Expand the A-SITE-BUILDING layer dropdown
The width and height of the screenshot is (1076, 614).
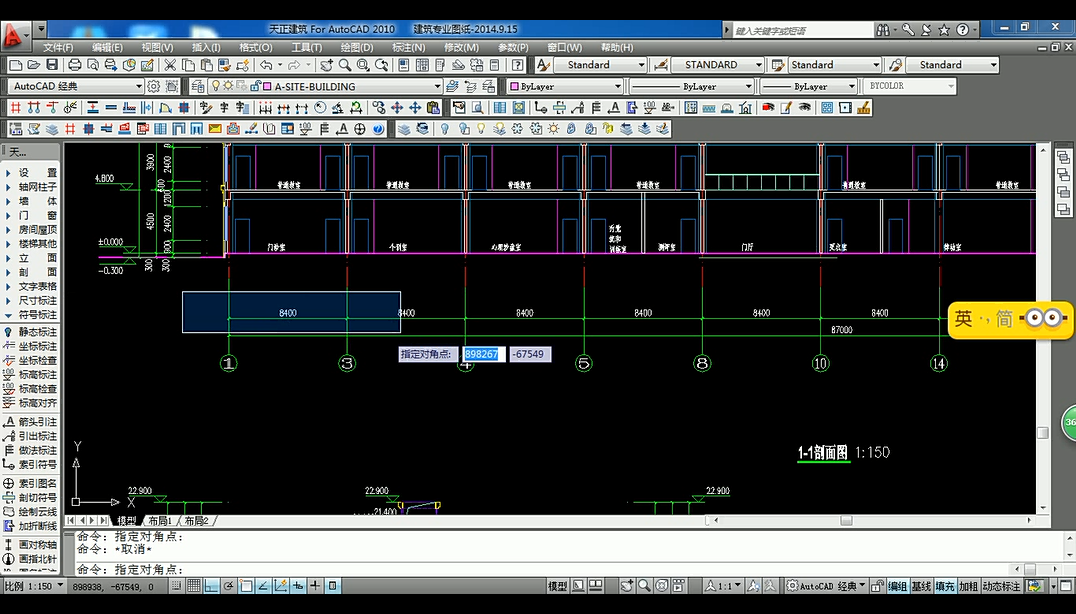pyautogui.click(x=437, y=87)
